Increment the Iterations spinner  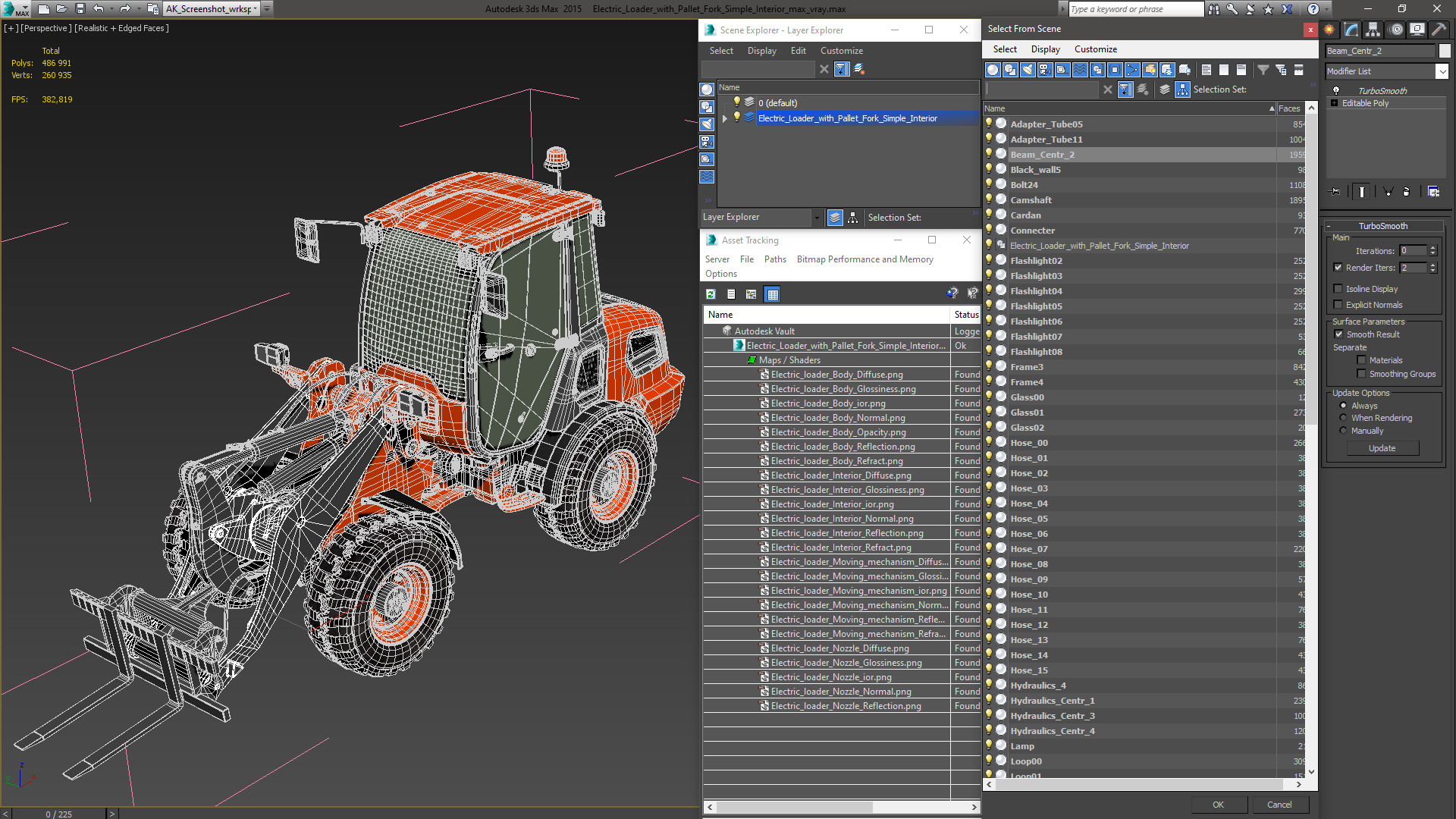coord(1432,247)
